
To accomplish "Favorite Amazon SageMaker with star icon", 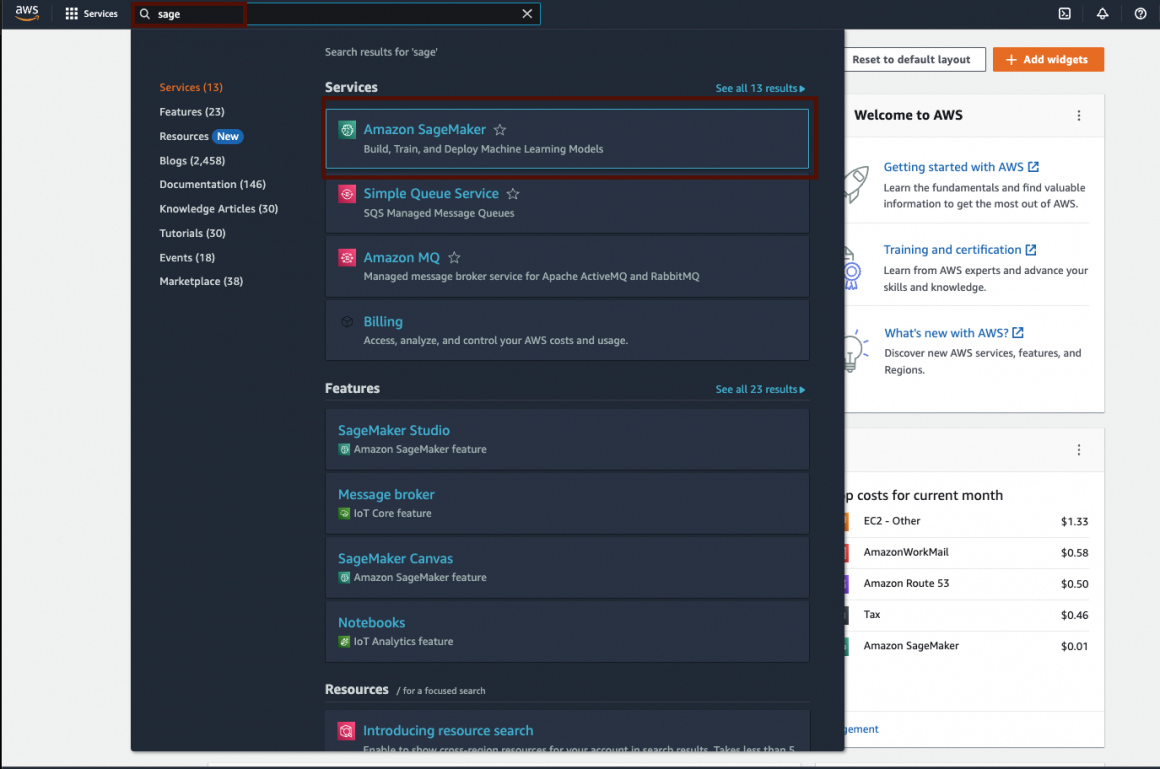I will [500, 130].
